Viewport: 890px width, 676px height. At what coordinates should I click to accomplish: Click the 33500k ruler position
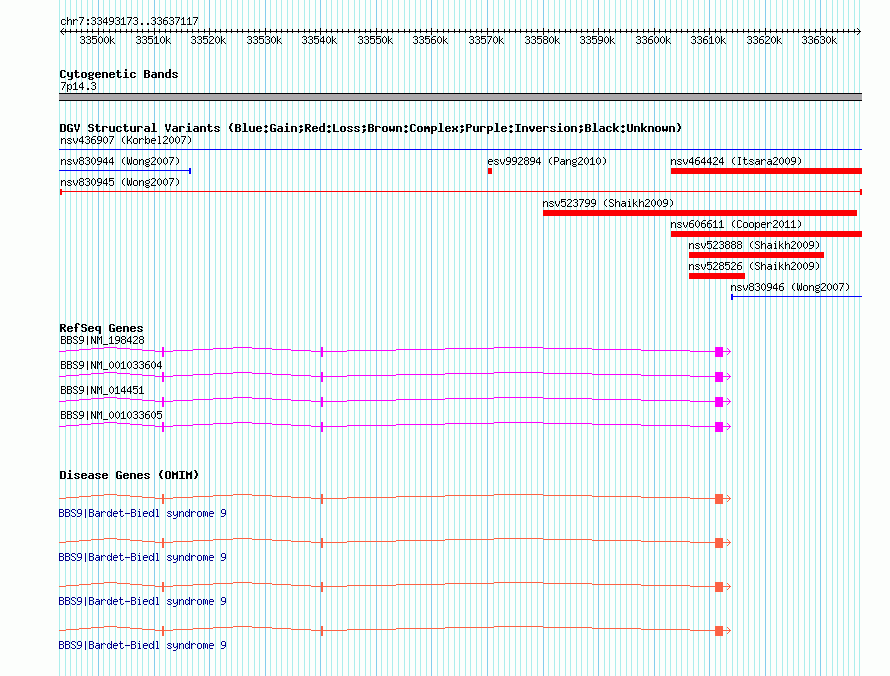(x=97, y=40)
